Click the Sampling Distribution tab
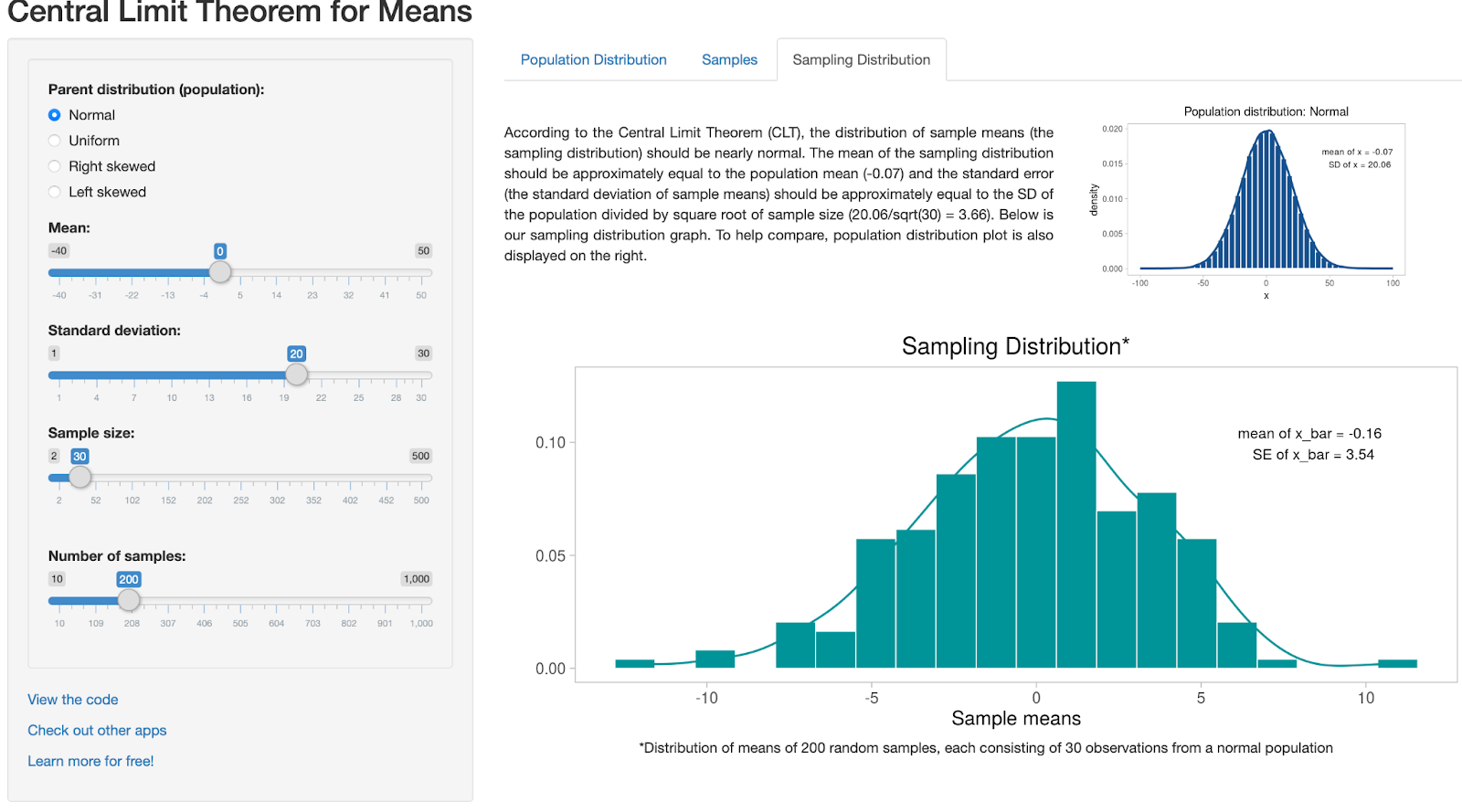Viewport: 1462px width, 812px height. [861, 60]
